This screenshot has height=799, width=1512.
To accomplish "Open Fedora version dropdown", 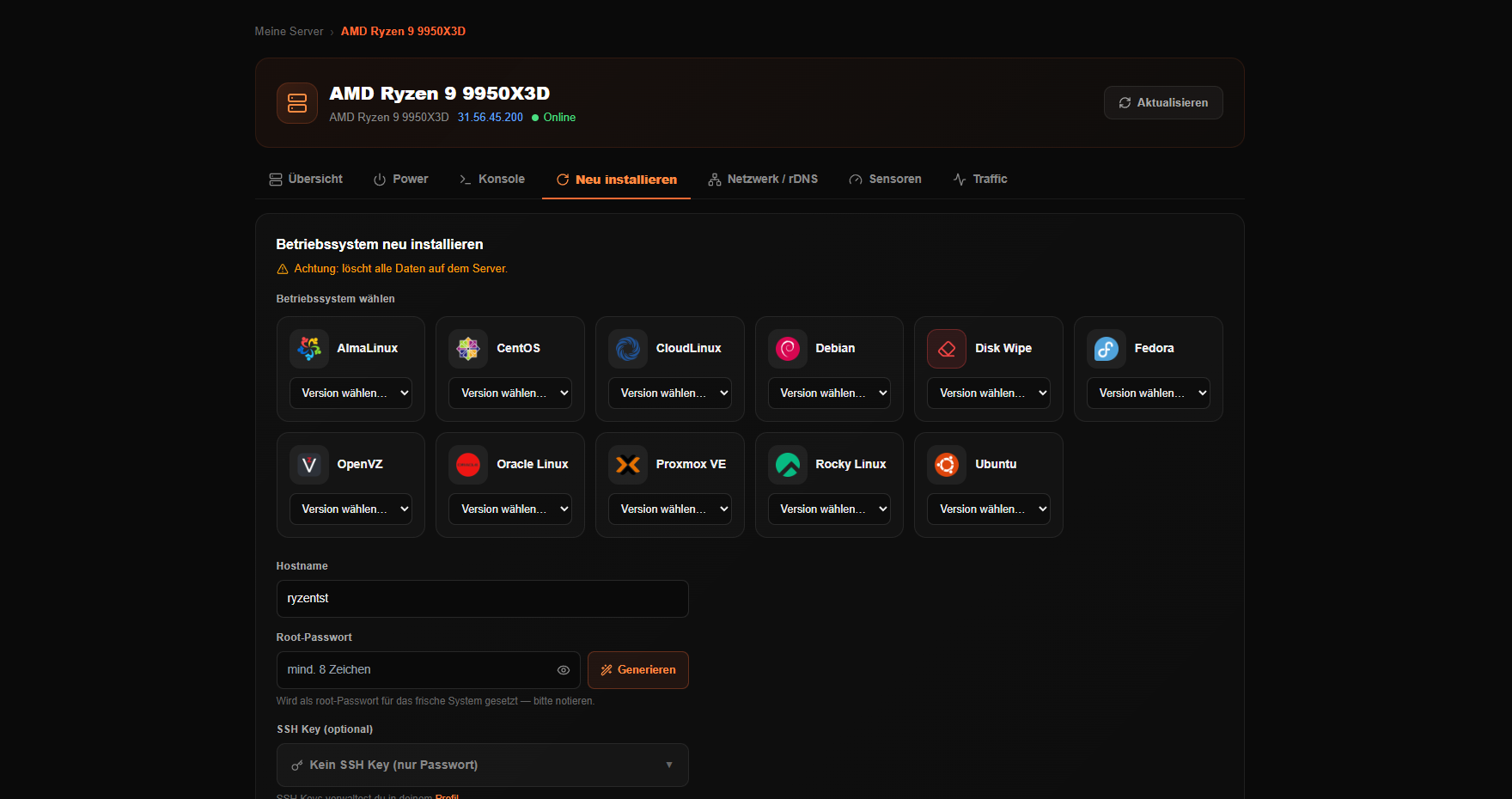I will pos(1149,393).
